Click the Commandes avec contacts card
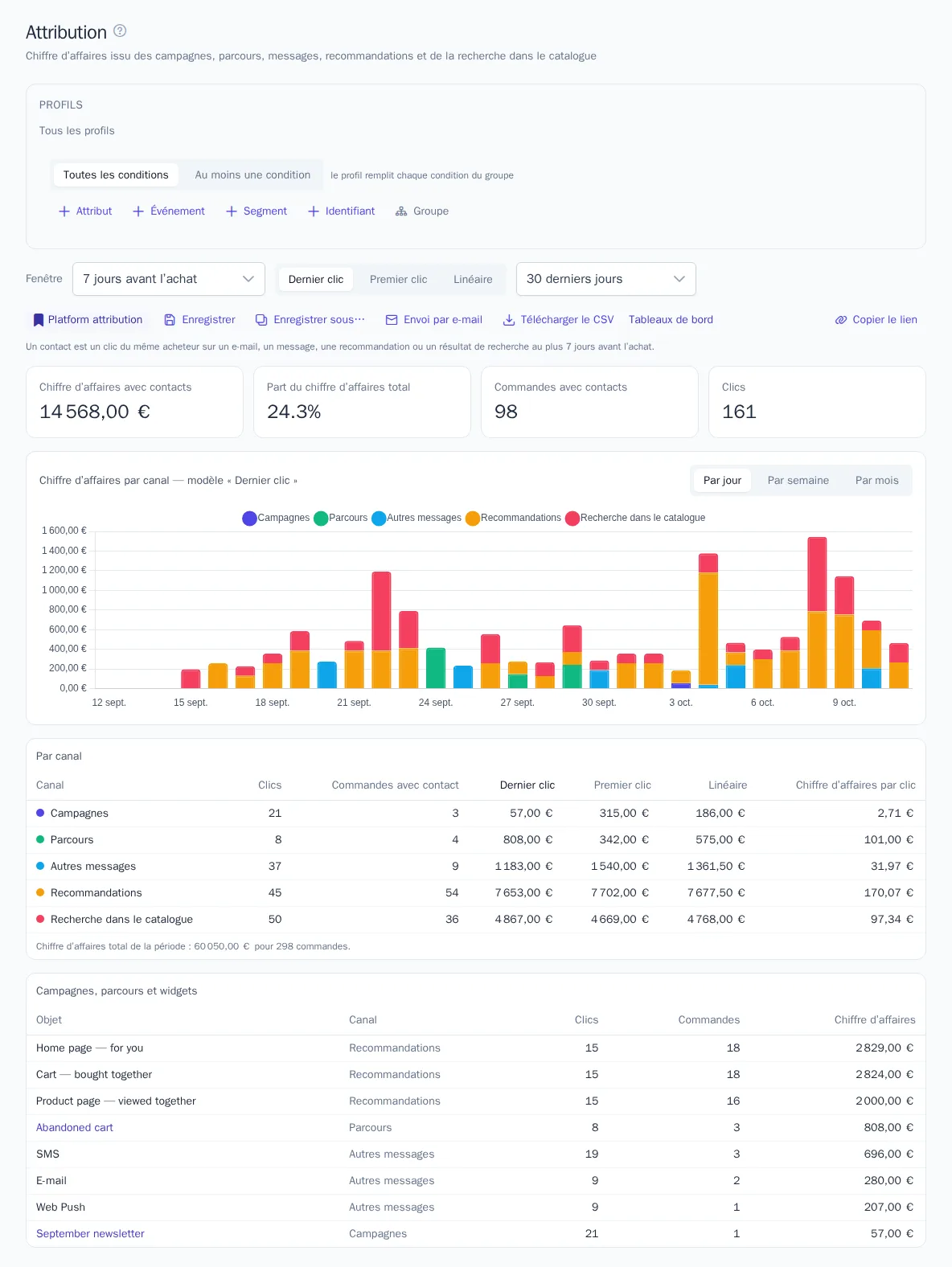This screenshot has height=1267, width=952. (x=589, y=402)
